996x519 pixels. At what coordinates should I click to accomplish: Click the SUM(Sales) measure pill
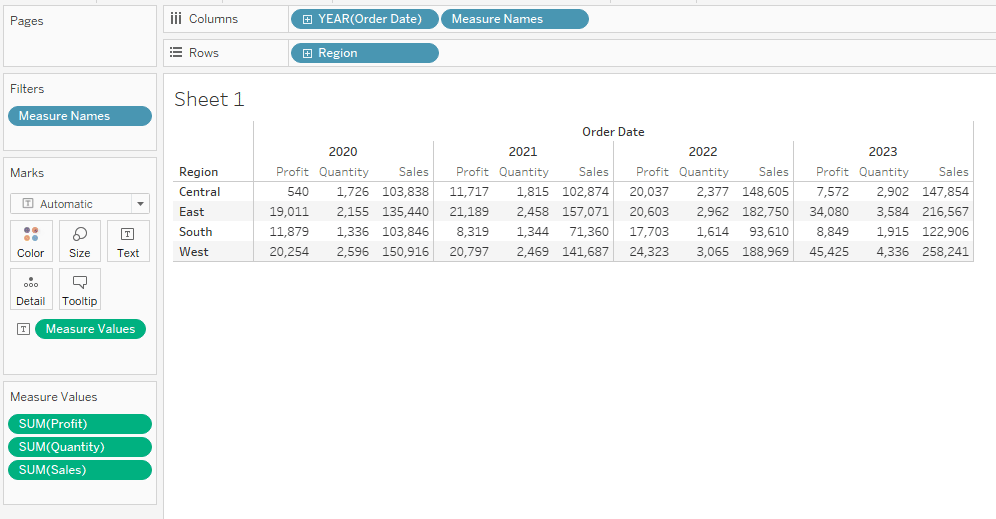pos(80,470)
